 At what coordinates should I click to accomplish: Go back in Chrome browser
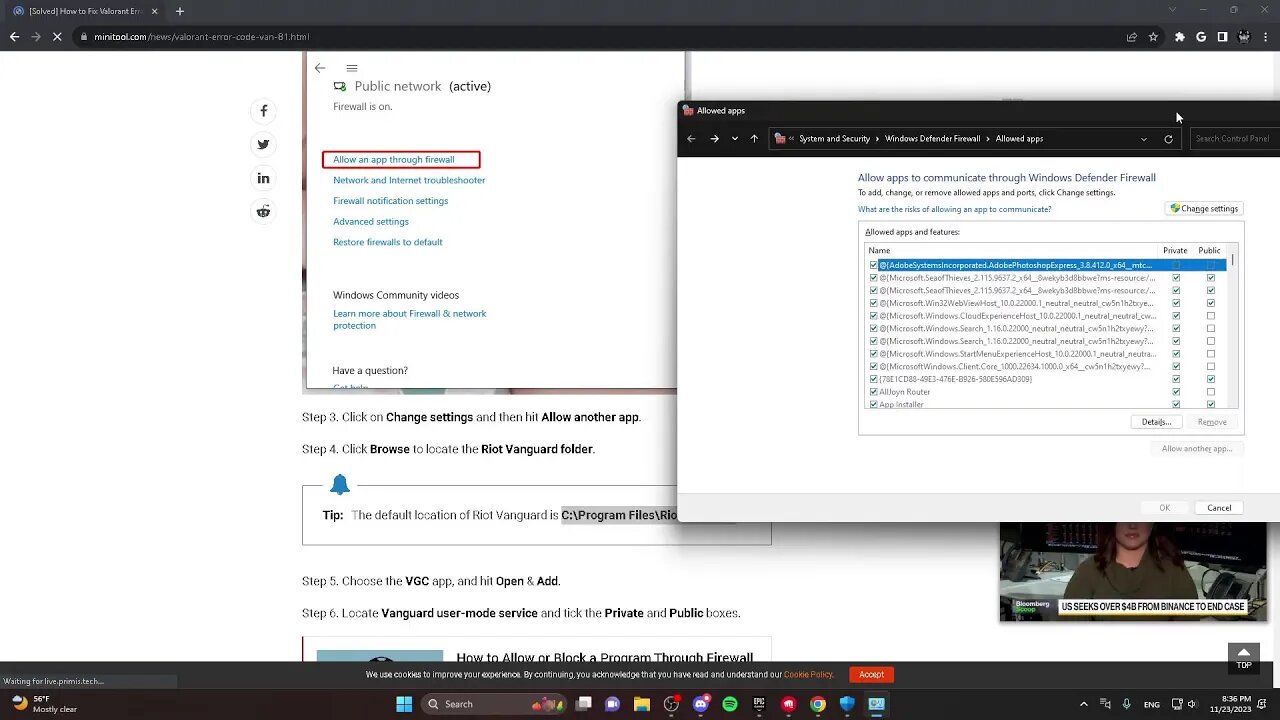(14, 37)
